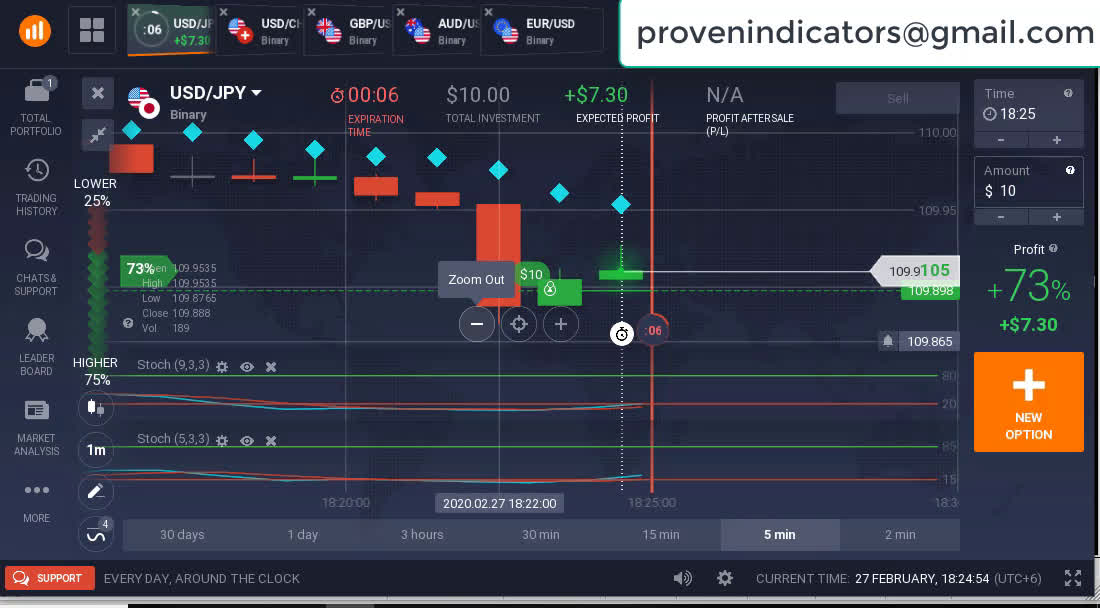This screenshot has height=608, width=1100.
Task: Increase Amount with the plus stepper
Action: [x=1056, y=217]
